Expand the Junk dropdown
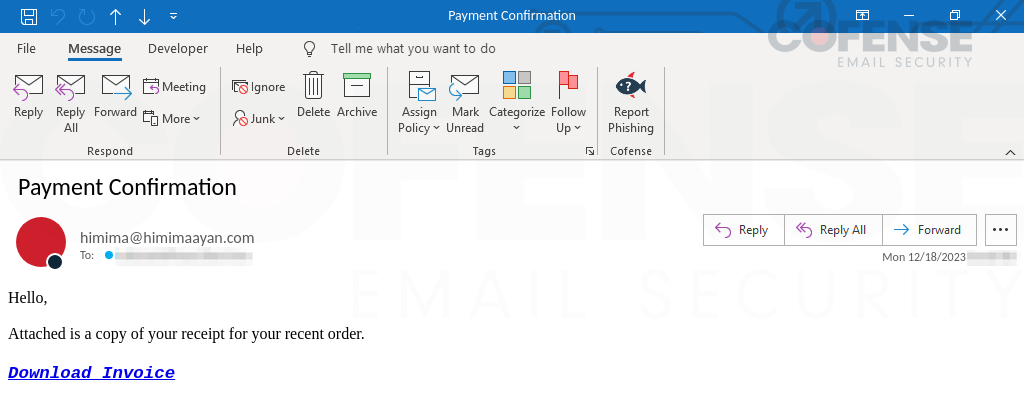 (259, 118)
